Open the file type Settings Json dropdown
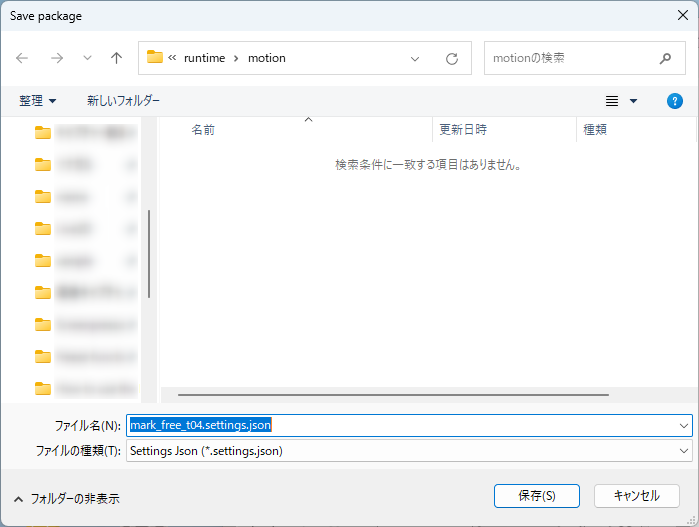The height and width of the screenshot is (527, 699). tap(683, 451)
